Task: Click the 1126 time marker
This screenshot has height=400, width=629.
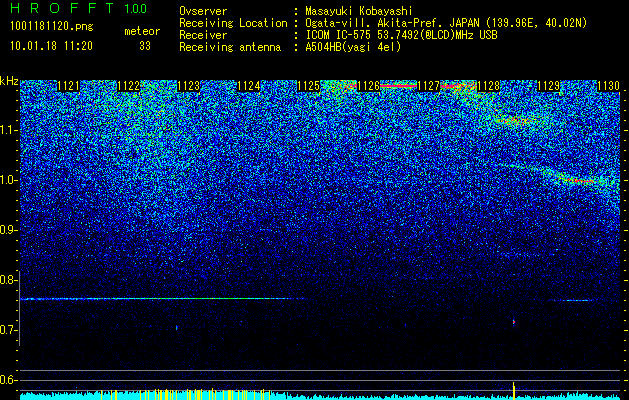Action: coord(368,86)
